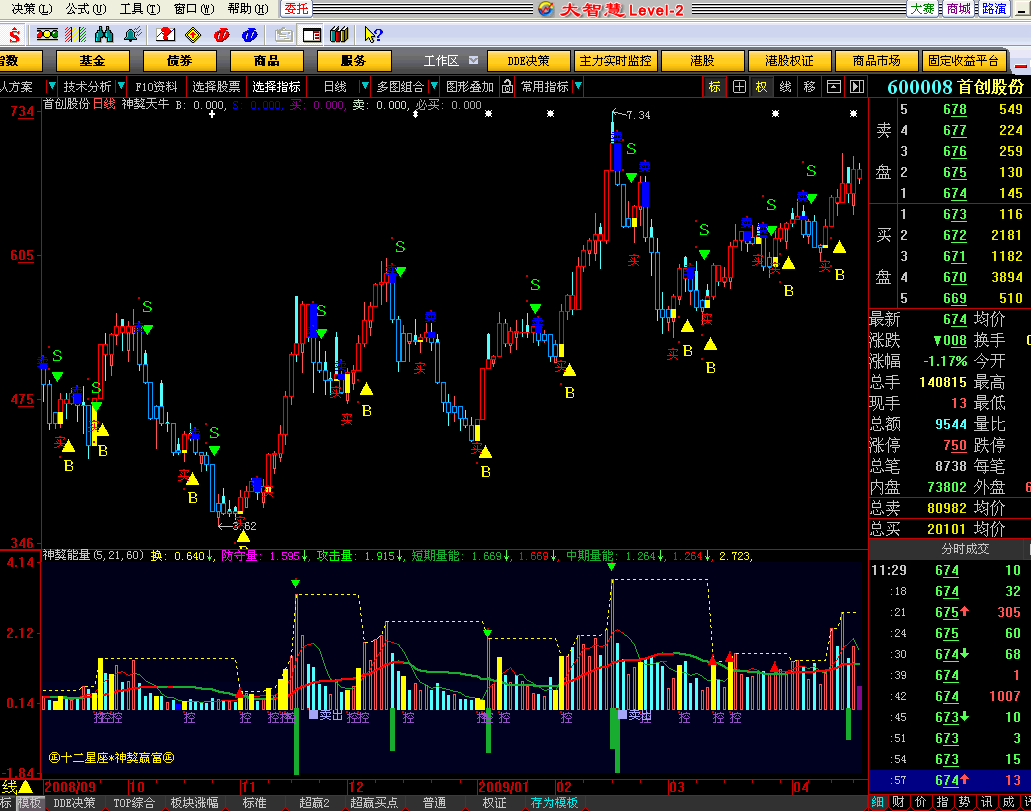
Task: Click the 大赛 button
Action: click(x=923, y=9)
